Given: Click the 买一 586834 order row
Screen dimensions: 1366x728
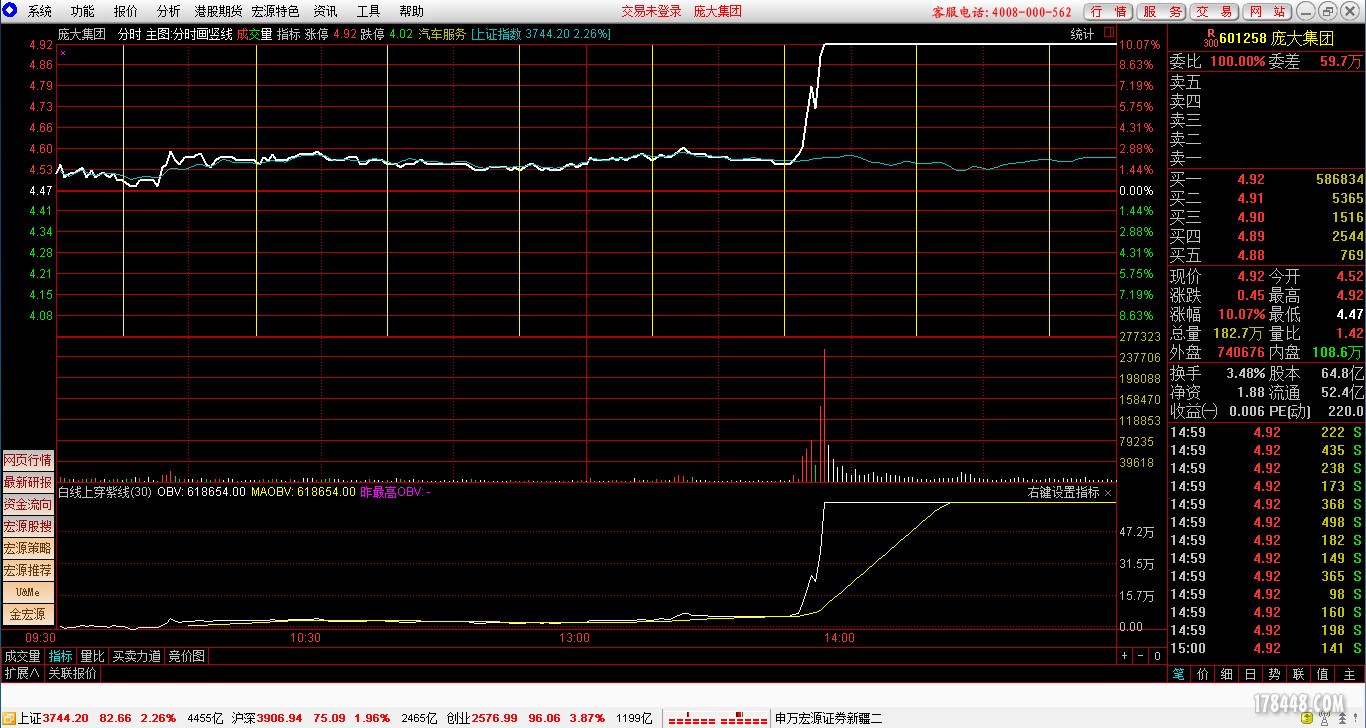Looking at the screenshot, I should (1266, 179).
